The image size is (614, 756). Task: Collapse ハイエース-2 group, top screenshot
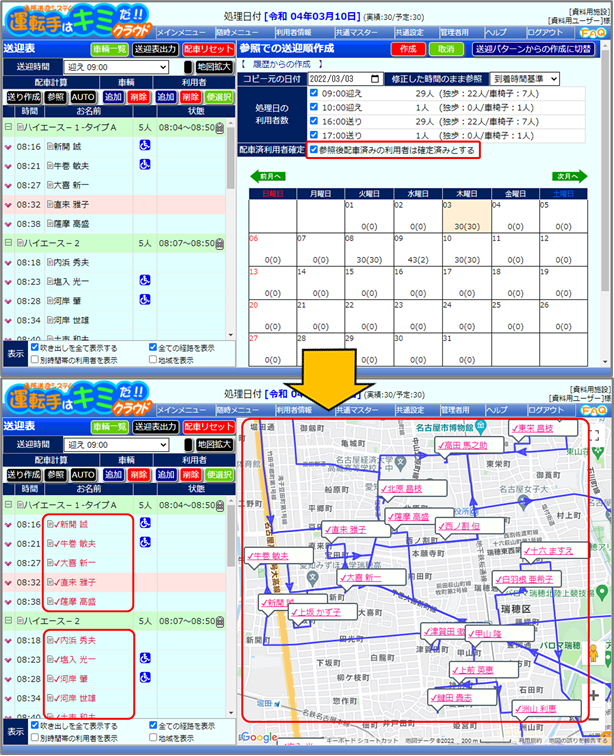pyautogui.click(x=8, y=243)
